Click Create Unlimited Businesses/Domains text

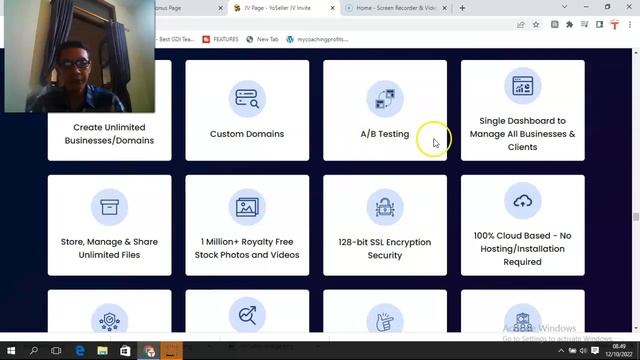pos(109,134)
